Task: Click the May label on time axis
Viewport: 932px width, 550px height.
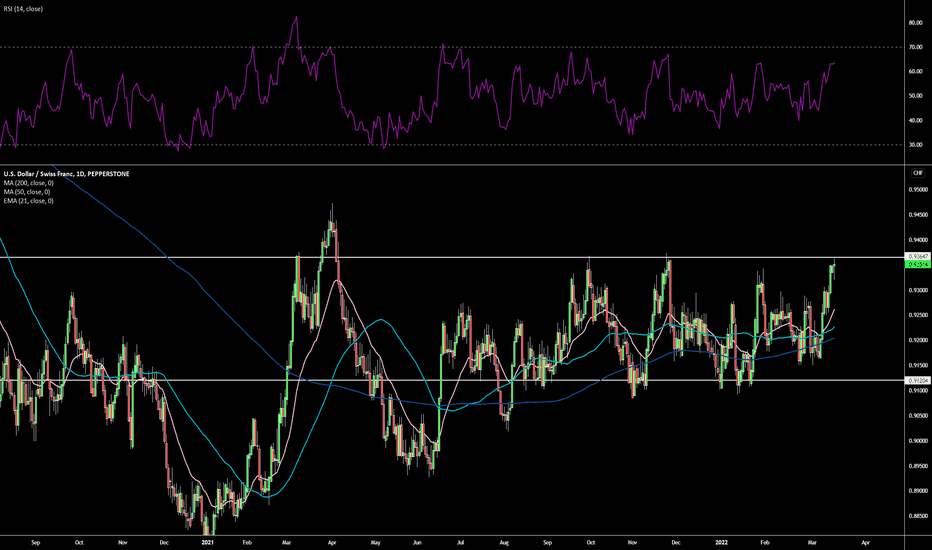Action: [x=375, y=542]
